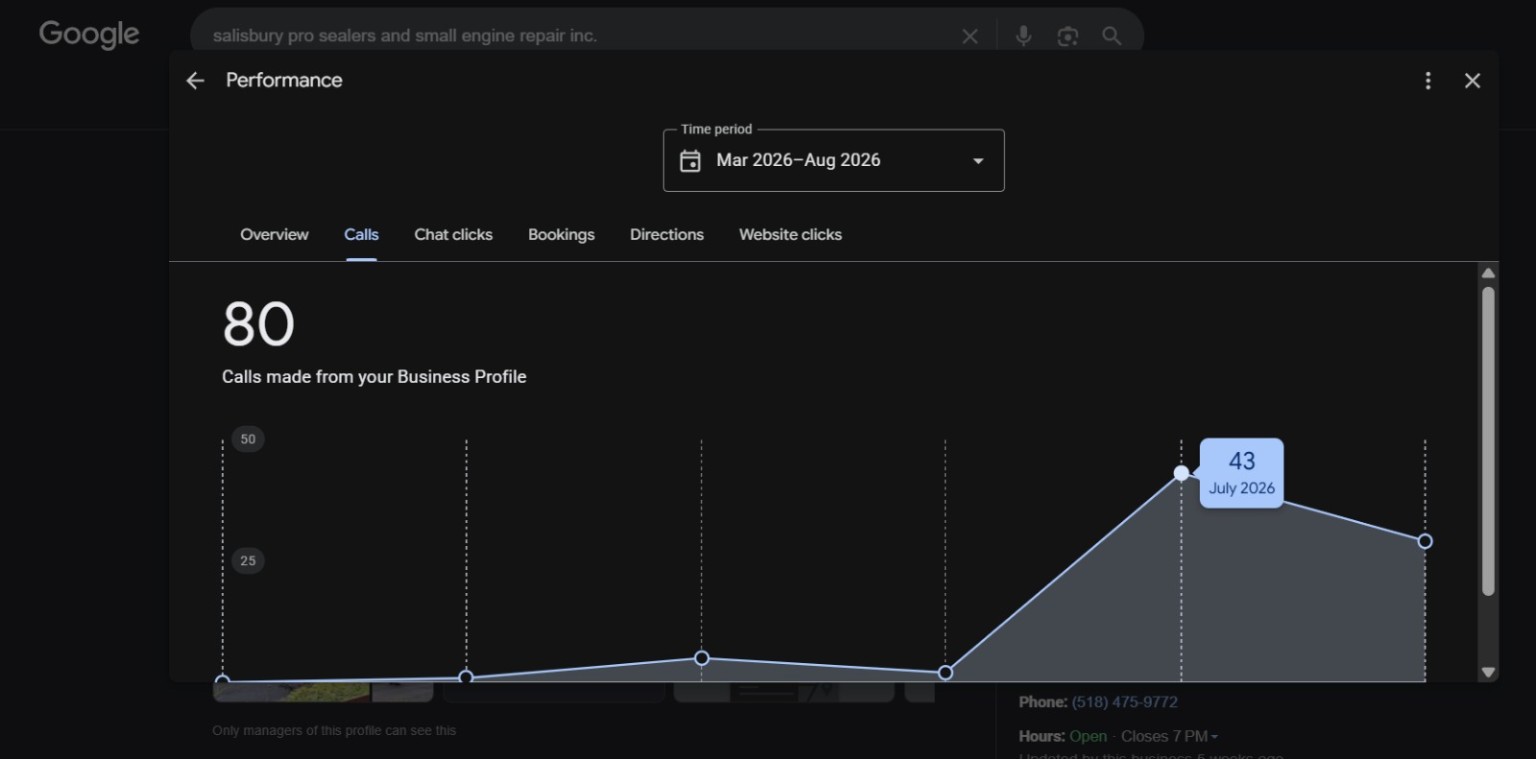
Task: Open the Bookings tab
Action: click(x=561, y=235)
